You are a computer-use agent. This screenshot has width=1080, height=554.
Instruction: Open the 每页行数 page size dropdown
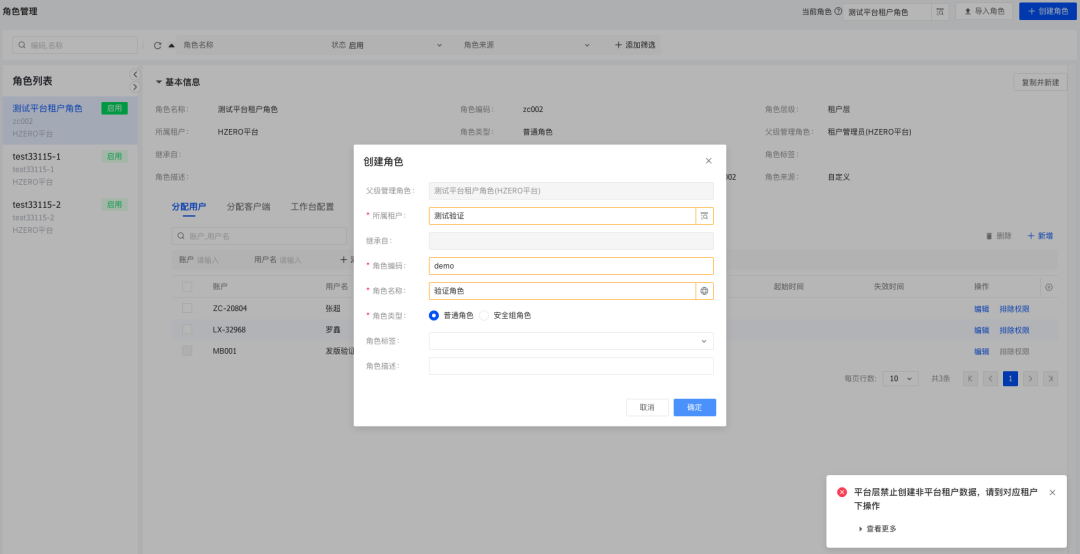click(x=901, y=379)
